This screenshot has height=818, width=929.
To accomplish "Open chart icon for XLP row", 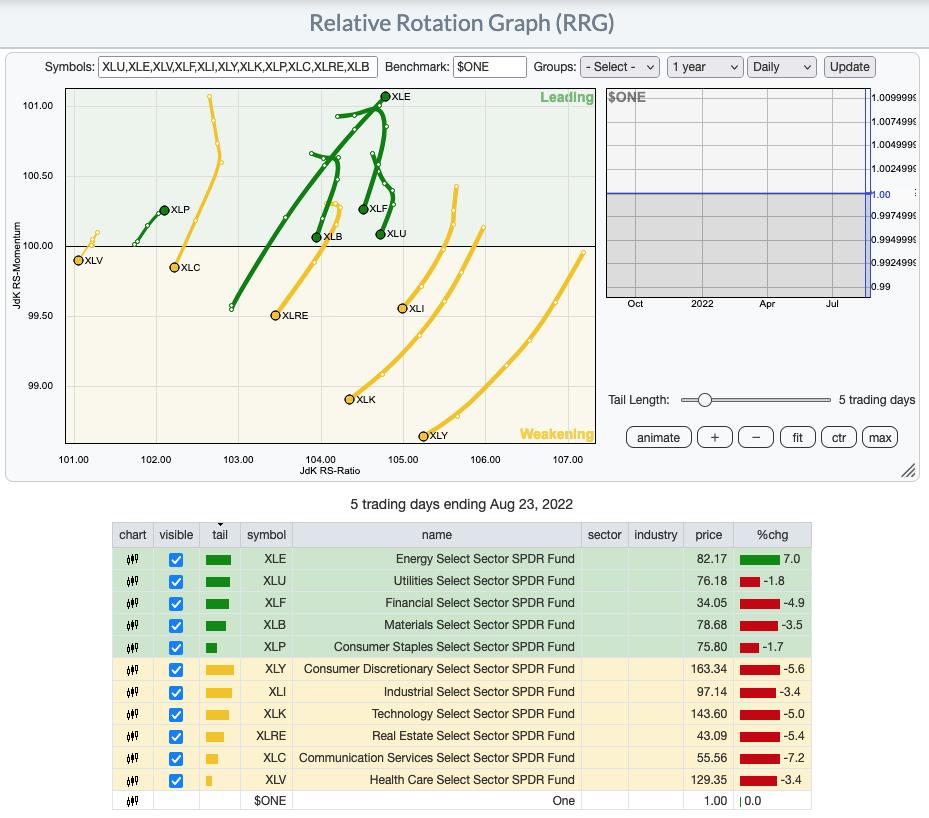I will click(133, 647).
